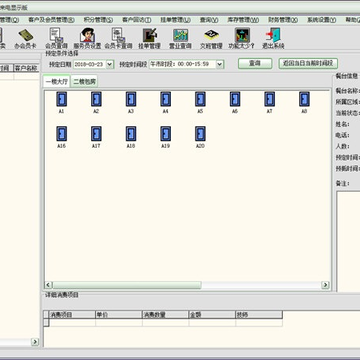Open 客户回访 menu
Viewport: 360px width, 360px height.
pyautogui.click(x=137, y=20)
